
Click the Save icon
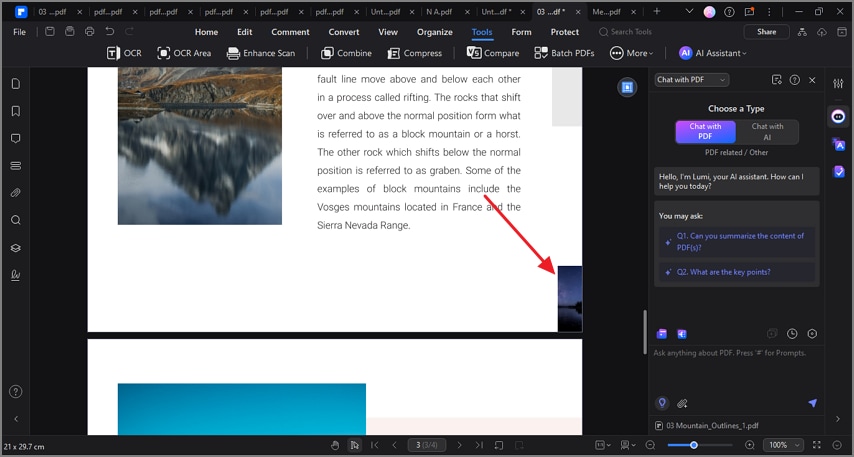coord(50,32)
